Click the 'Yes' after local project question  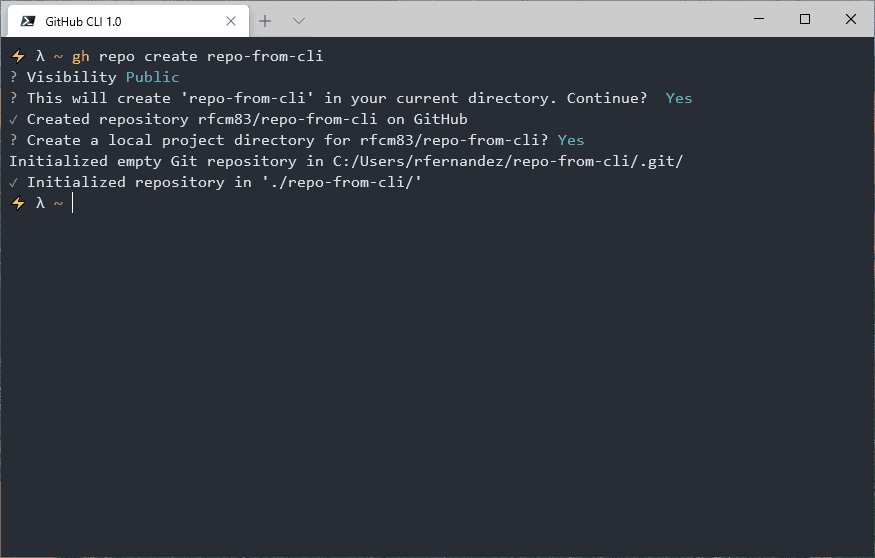571,140
